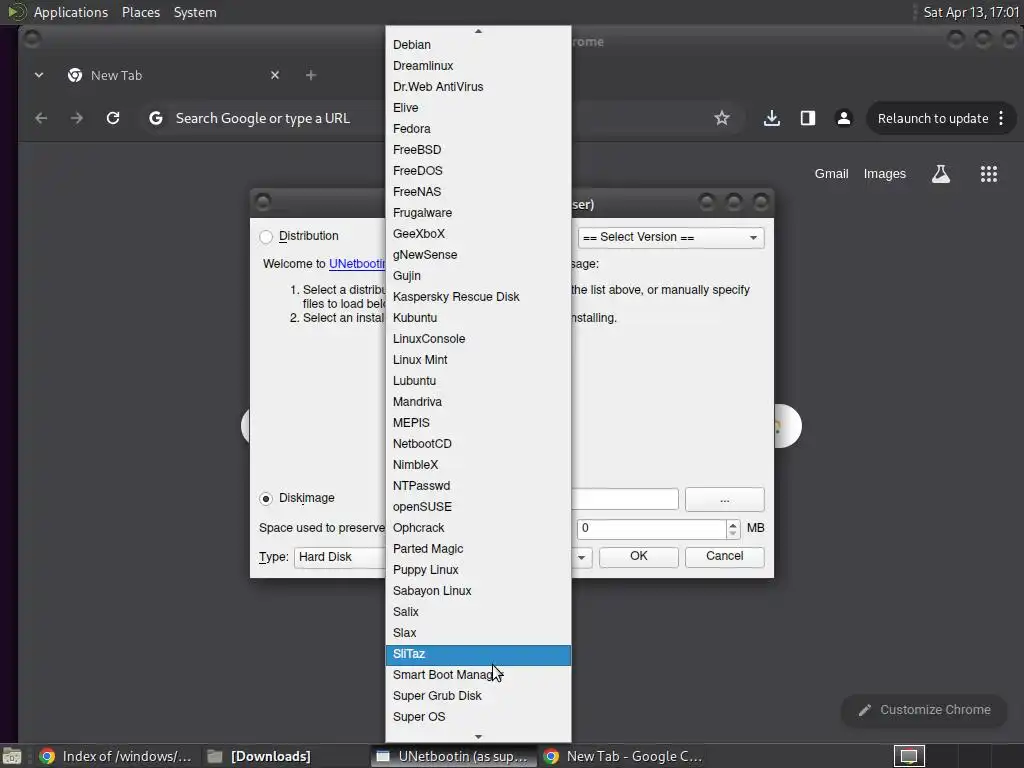Viewport: 1024px width, 768px height.
Task: Select Gujin entry
Action: 478,276
